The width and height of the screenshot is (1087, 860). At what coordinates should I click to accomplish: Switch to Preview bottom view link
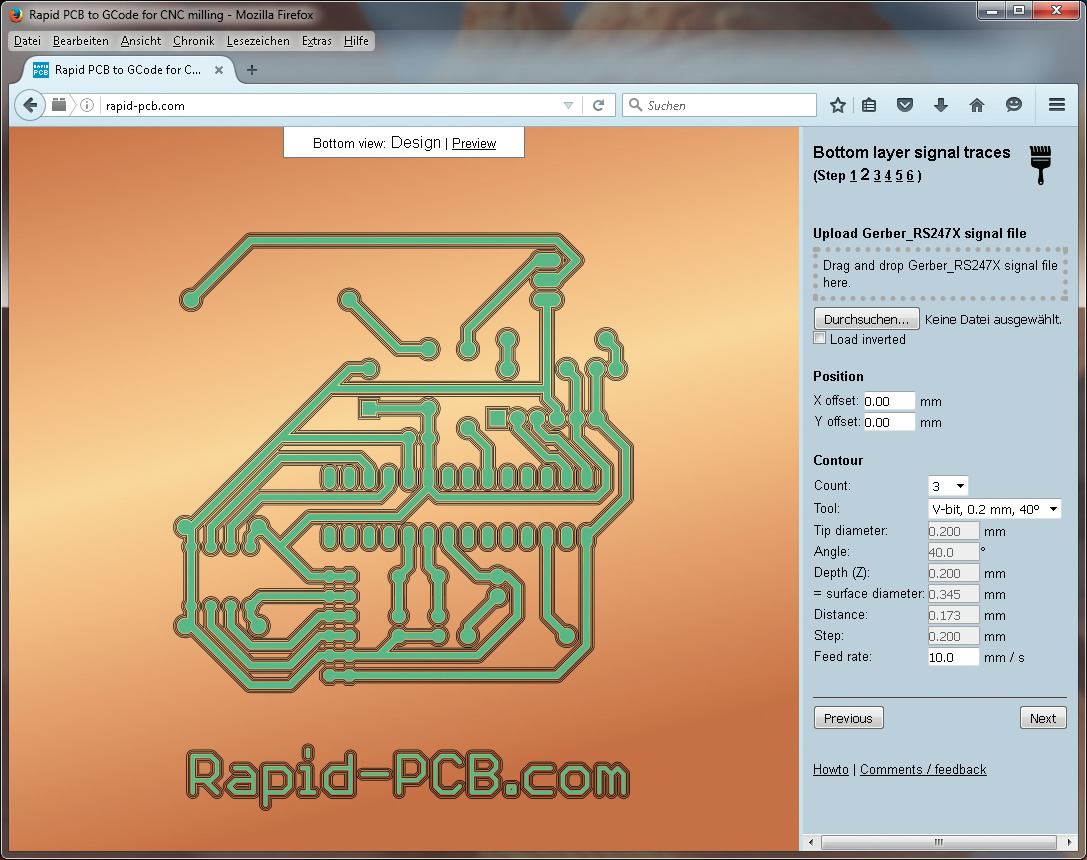click(x=474, y=143)
